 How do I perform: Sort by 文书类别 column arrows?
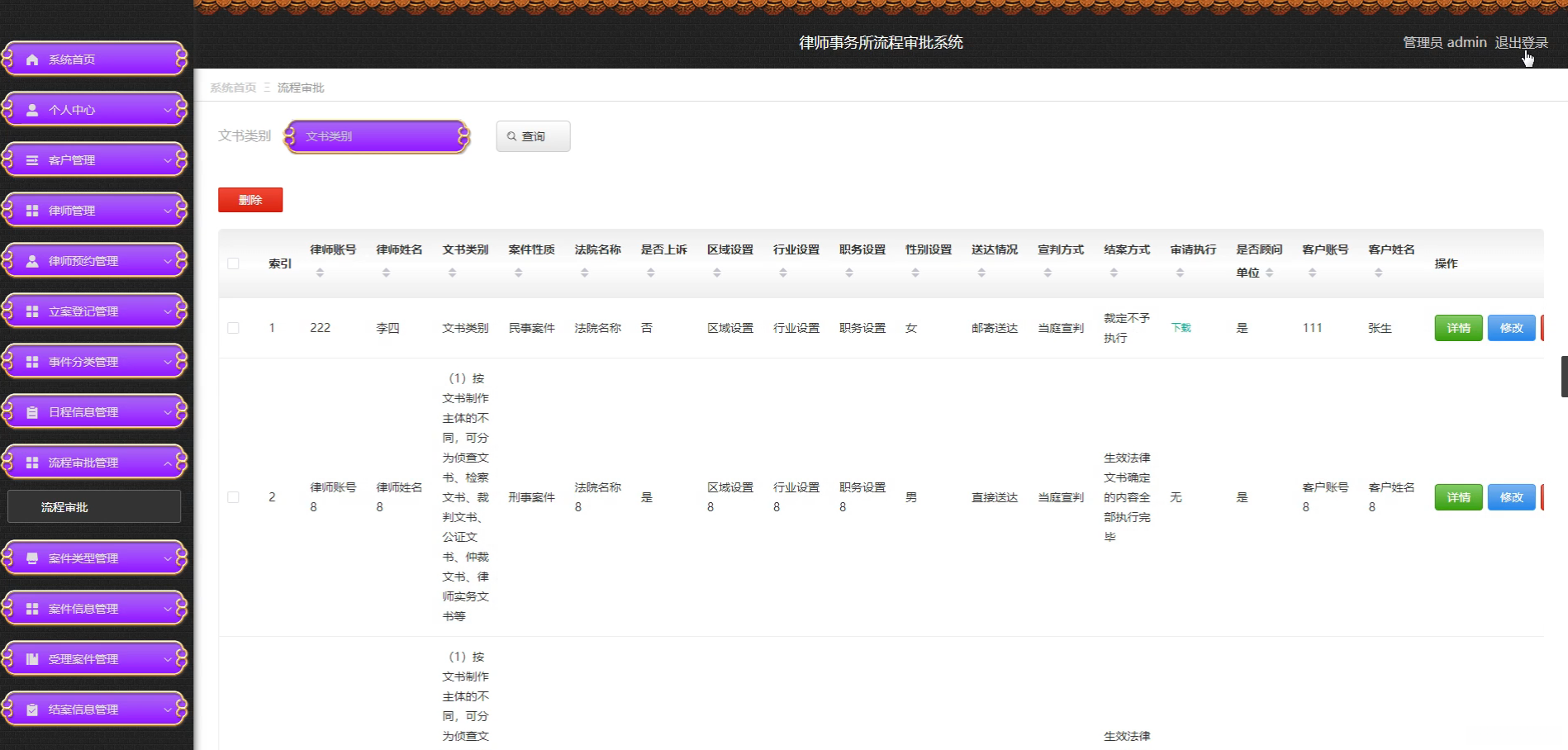[452, 273]
